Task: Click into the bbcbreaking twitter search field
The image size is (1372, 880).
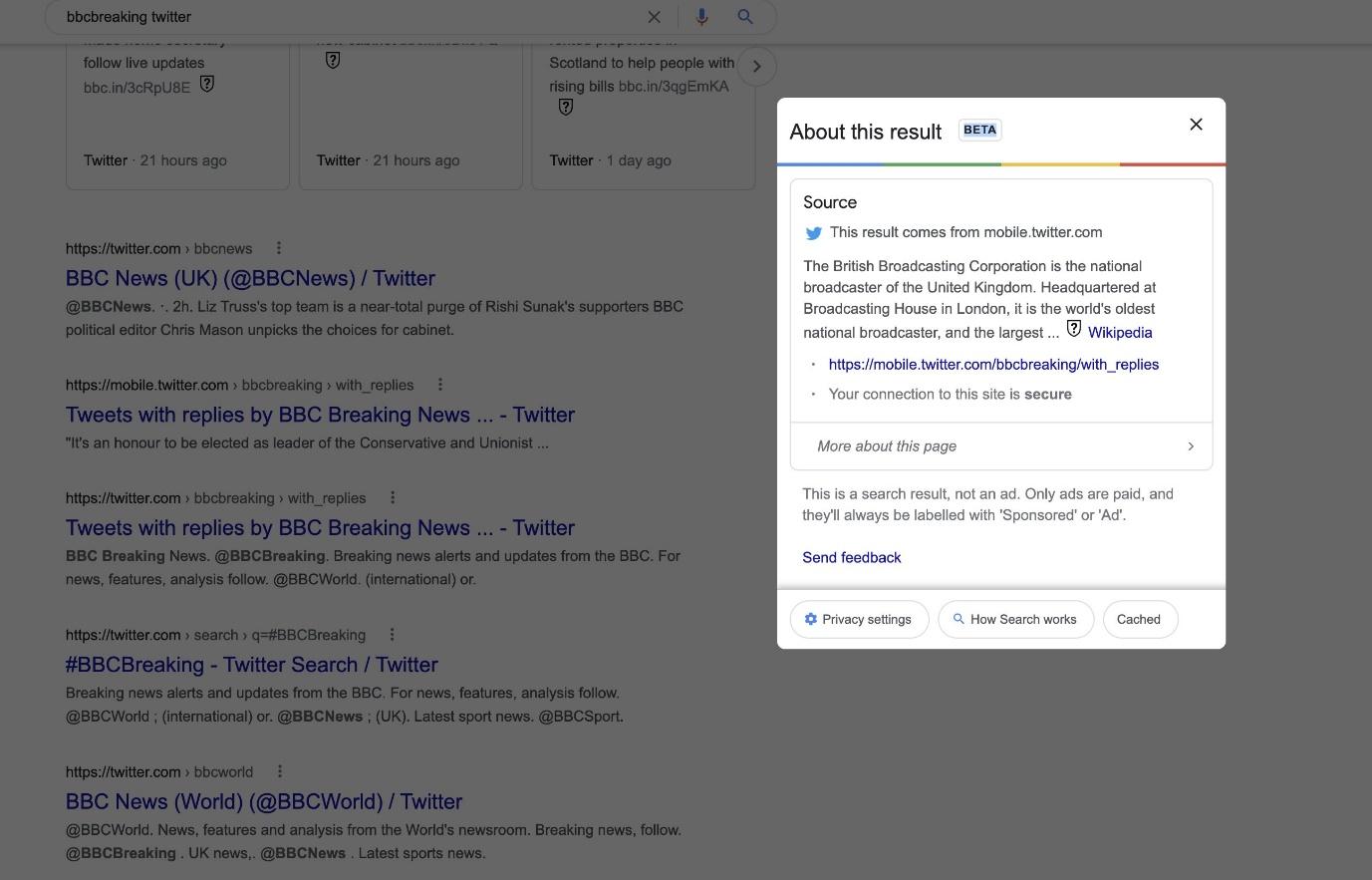Action: click(x=349, y=17)
